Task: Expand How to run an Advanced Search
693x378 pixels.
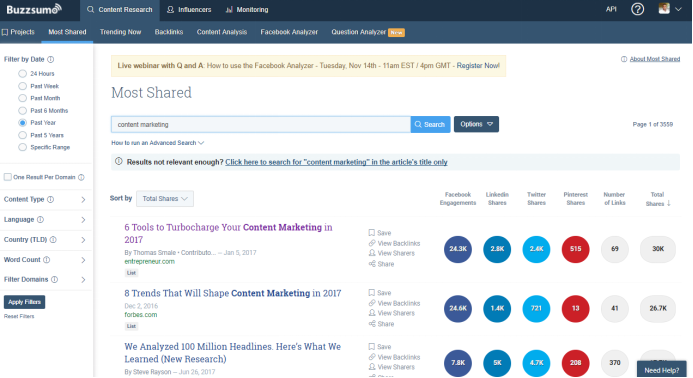Action: (x=157, y=143)
